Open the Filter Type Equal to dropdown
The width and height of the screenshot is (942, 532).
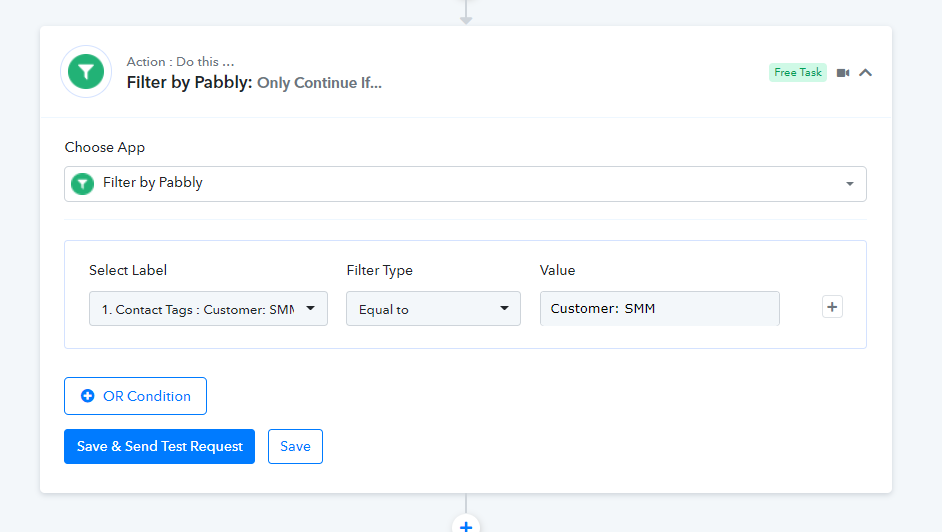pyautogui.click(x=433, y=309)
